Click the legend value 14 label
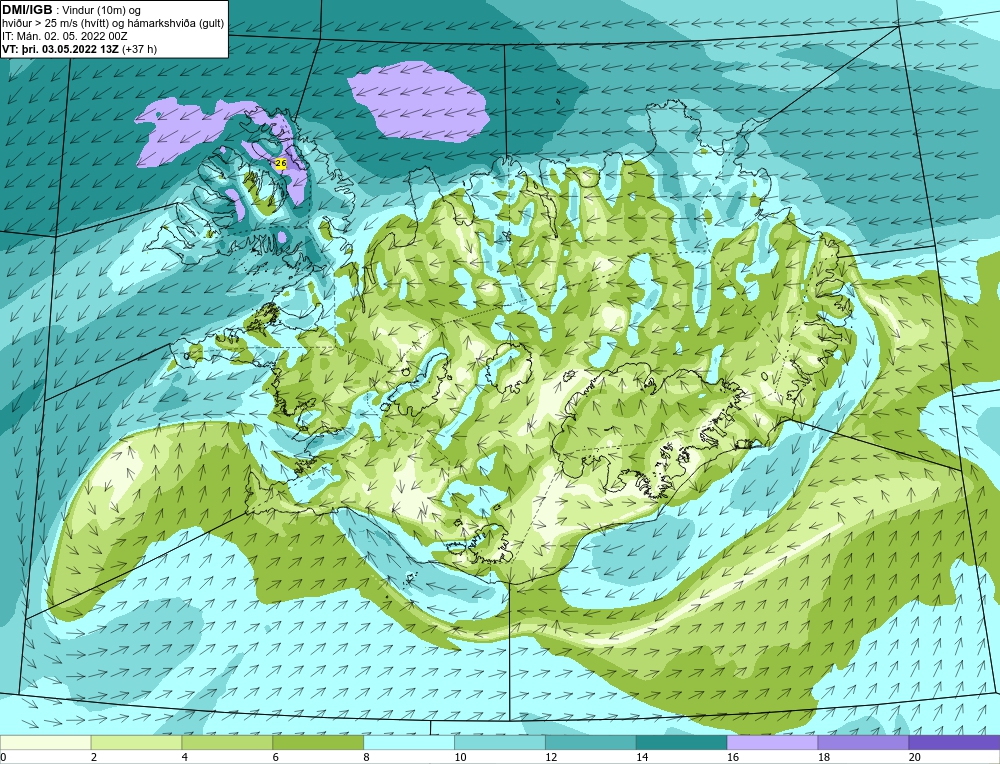1000x764 pixels. pos(642,757)
